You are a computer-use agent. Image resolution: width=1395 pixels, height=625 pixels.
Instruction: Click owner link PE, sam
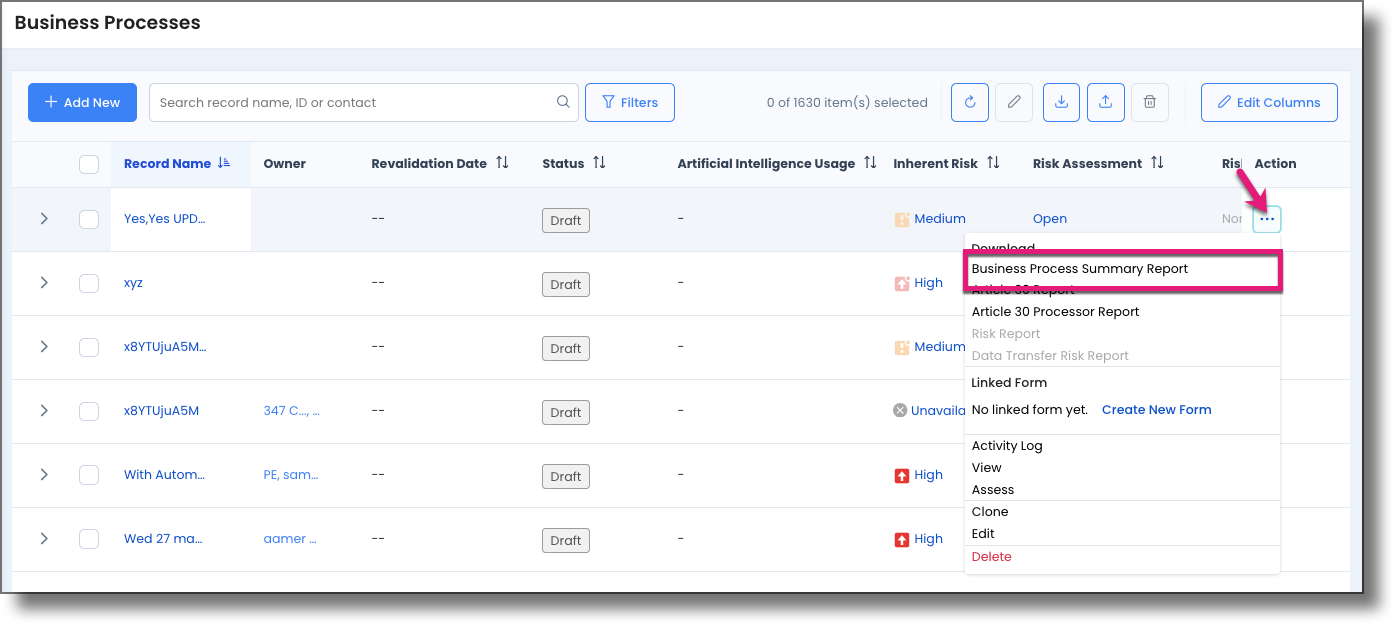pos(290,475)
